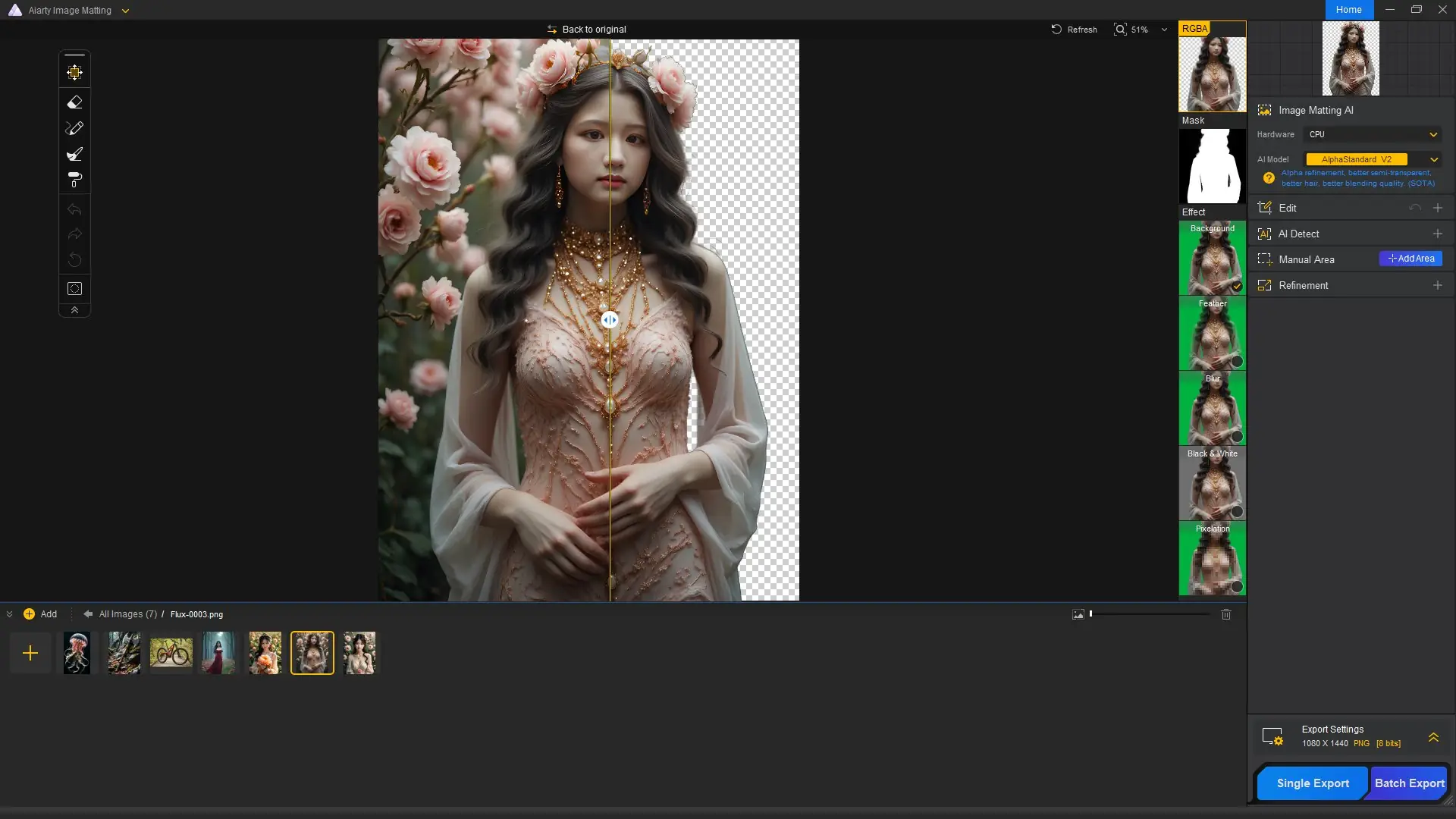1456x819 pixels.
Task: Click the Add Area button
Action: [x=1410, y=259]
